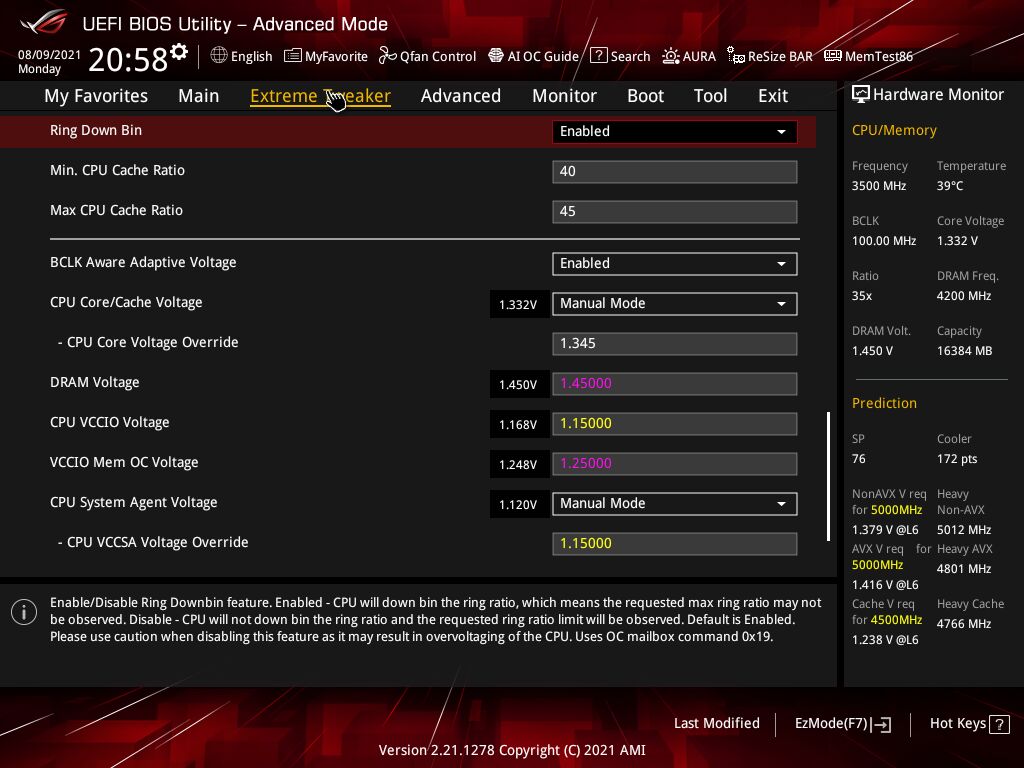Click the DRAM Voltage label

pyautogui.click(x=95, y=382)
